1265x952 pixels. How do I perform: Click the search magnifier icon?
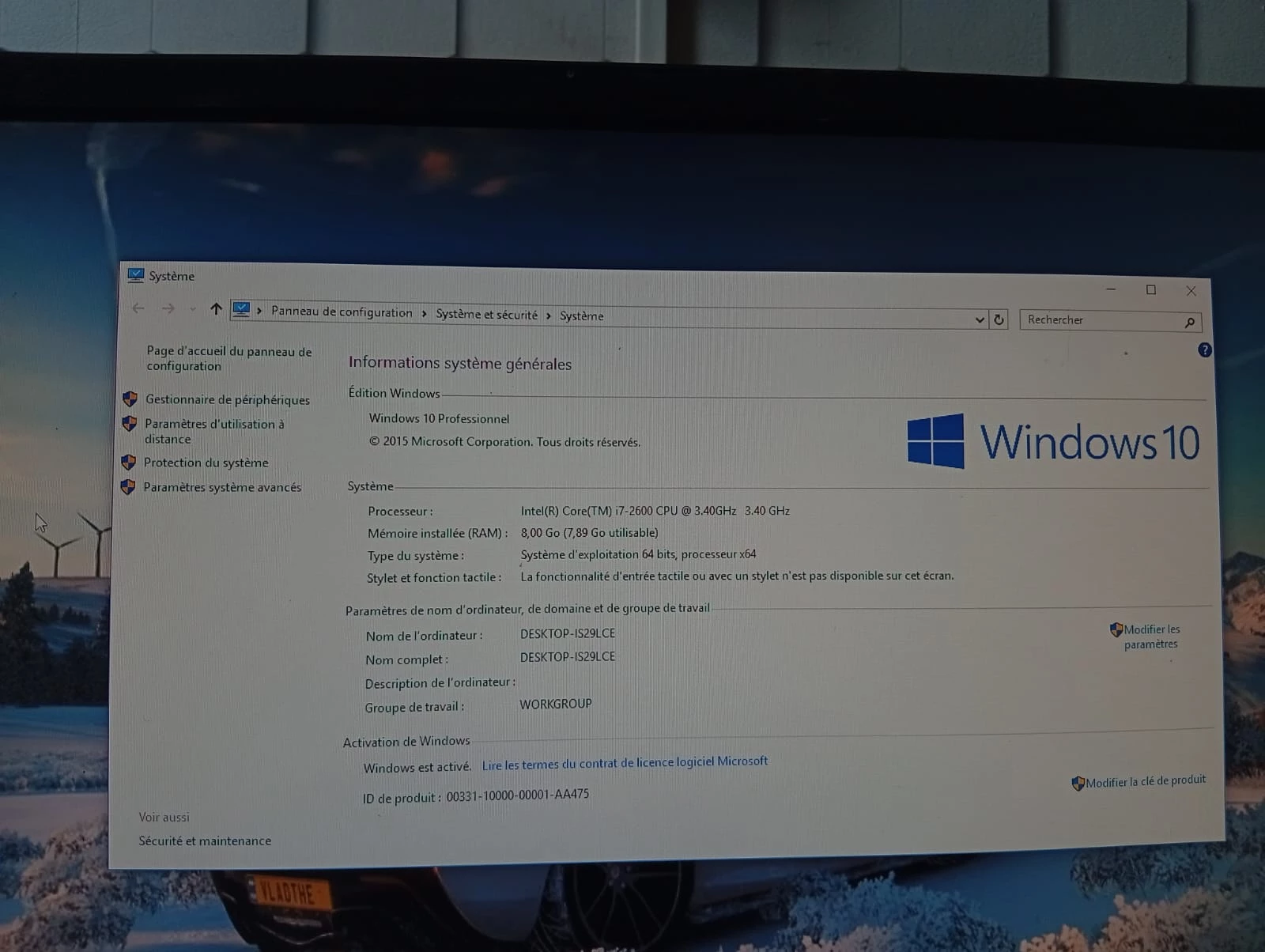pyautogui.click(x=1189, y=322)
